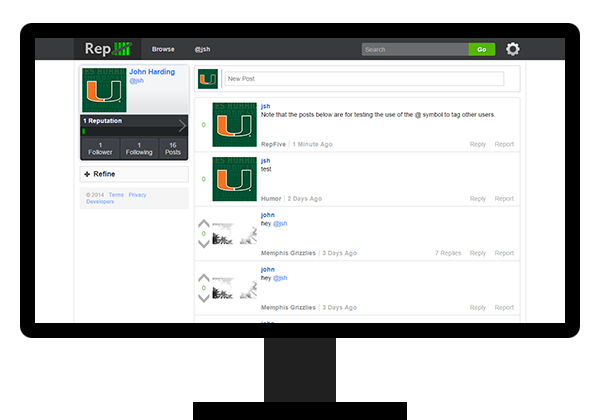Image resolution: width=600 pixels, height=420 pixels.
Task: Click the reputation progress bar
Action: 129,131
